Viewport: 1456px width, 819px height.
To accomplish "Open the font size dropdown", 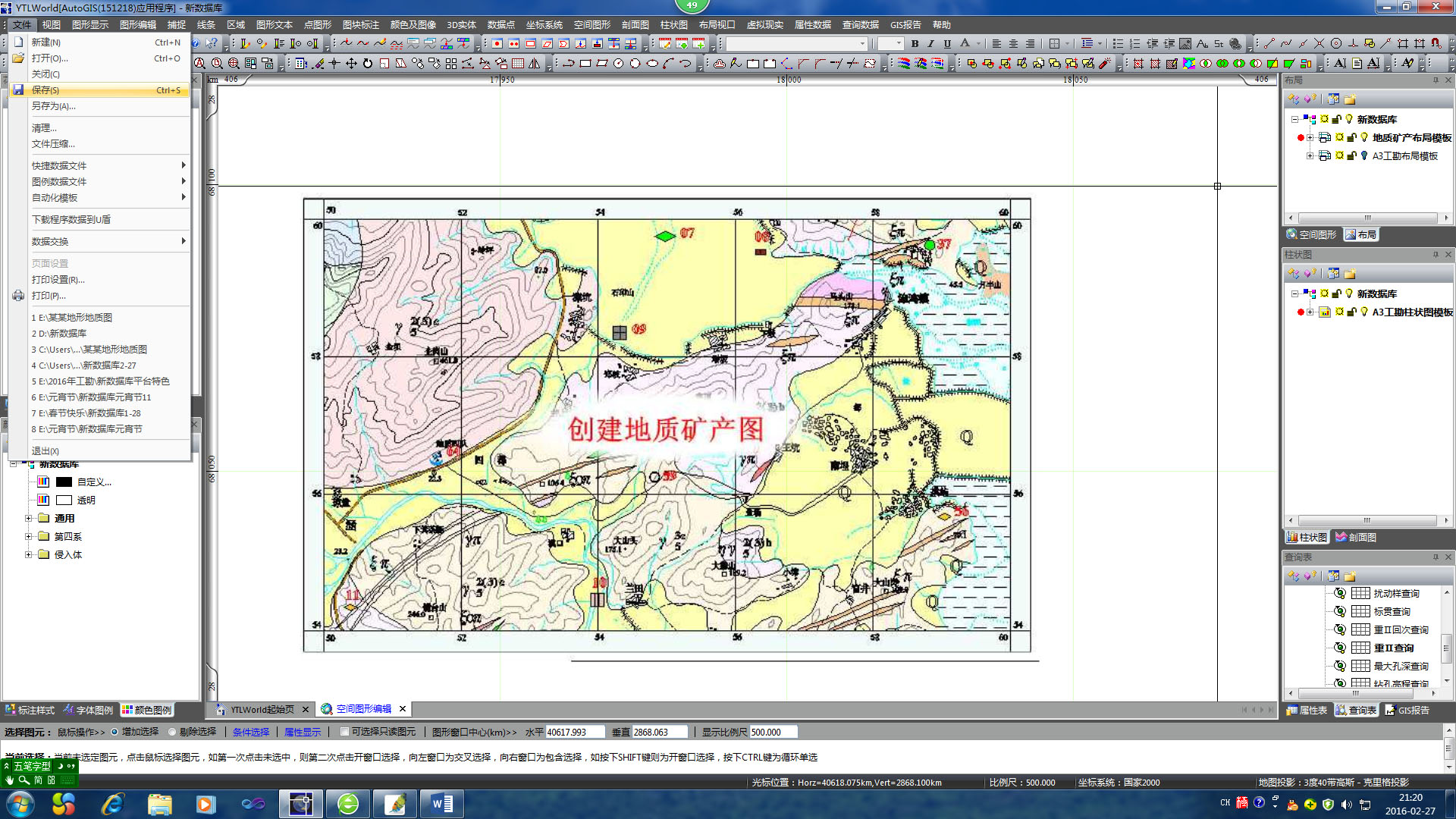I will [x=899, y=44].
